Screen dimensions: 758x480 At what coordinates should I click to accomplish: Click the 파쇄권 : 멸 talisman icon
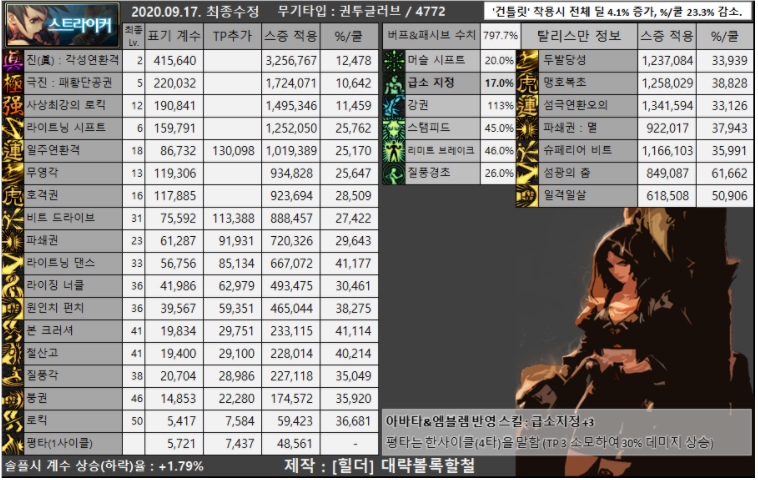click(527, 128)
